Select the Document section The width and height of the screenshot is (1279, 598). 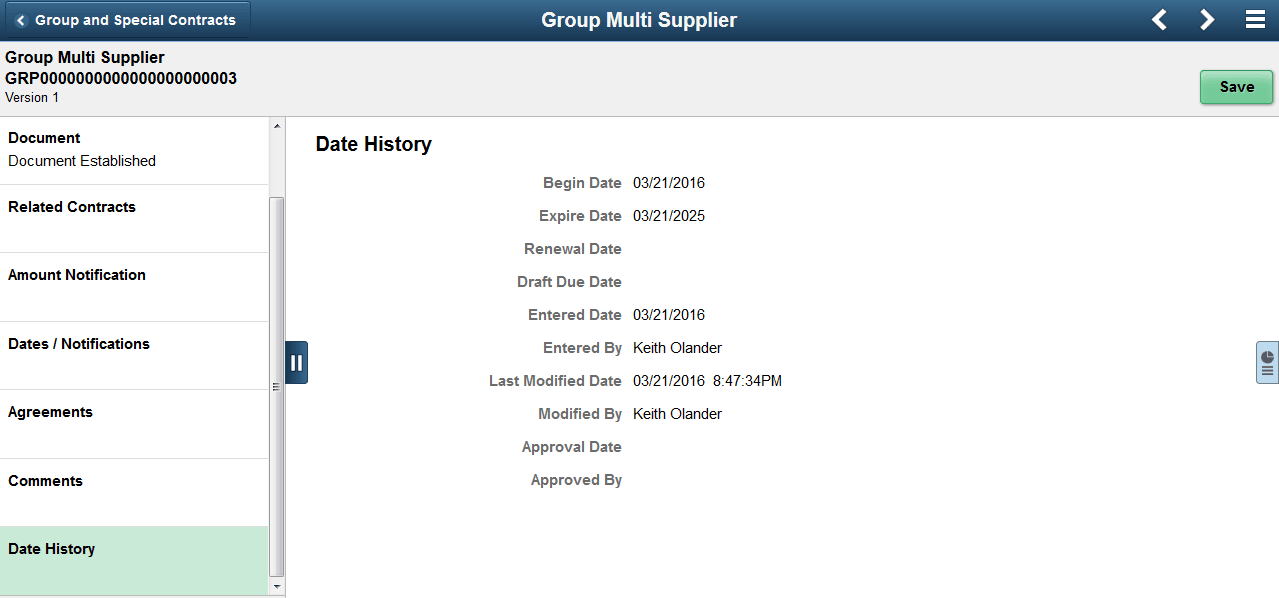[x=43, y=137]
